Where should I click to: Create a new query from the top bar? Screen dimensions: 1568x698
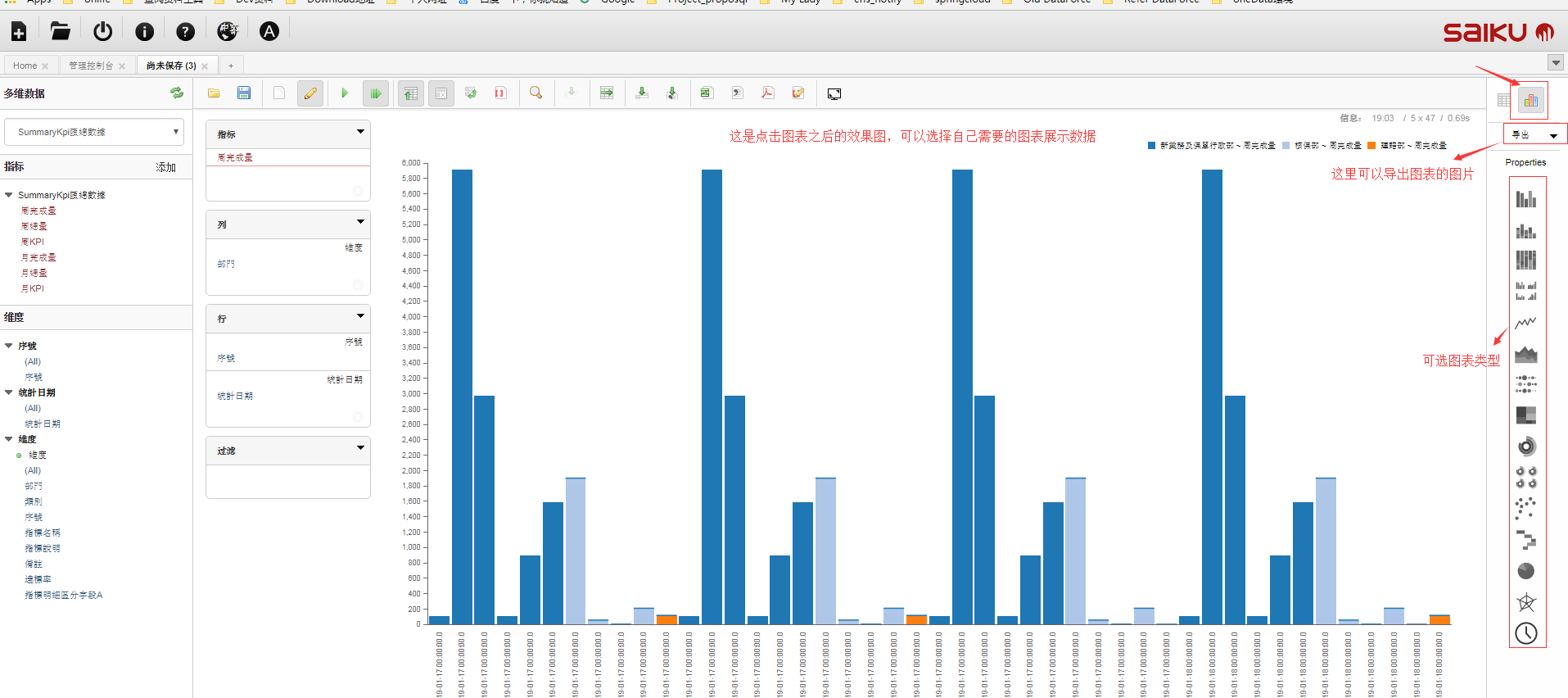[19, 32]
